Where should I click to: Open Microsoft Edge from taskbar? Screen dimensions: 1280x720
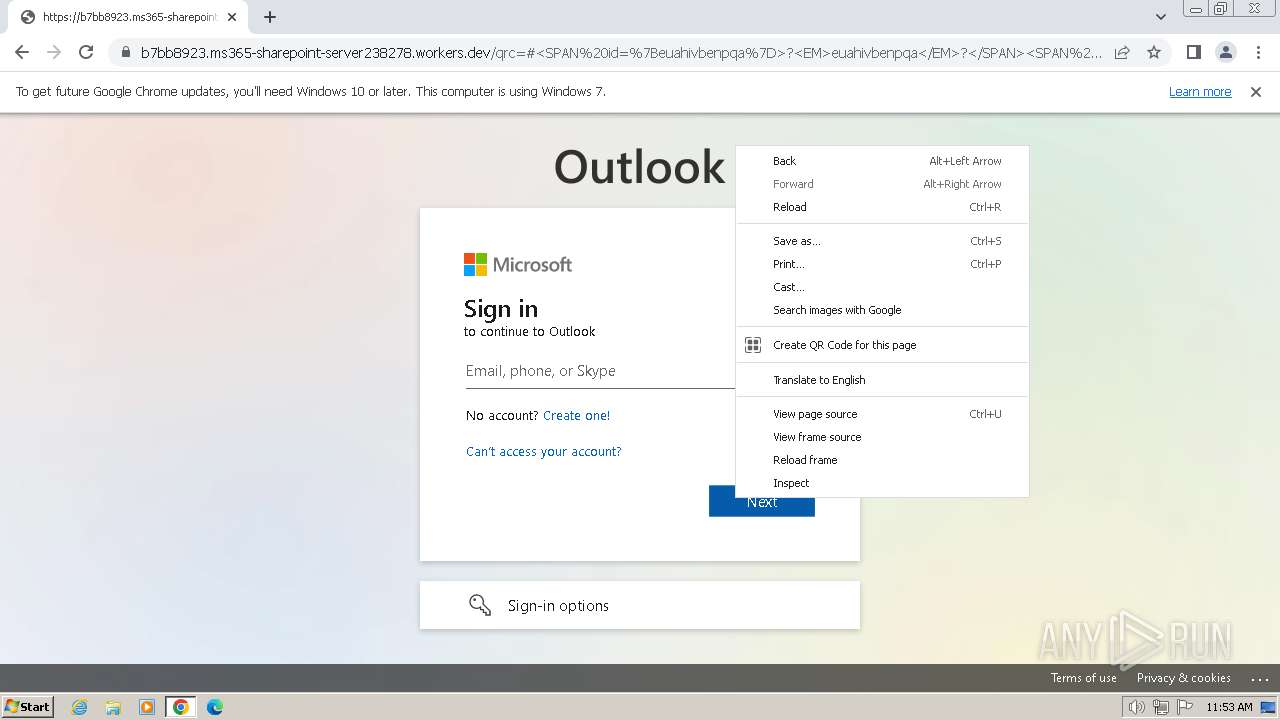click(x=214, y=707)
